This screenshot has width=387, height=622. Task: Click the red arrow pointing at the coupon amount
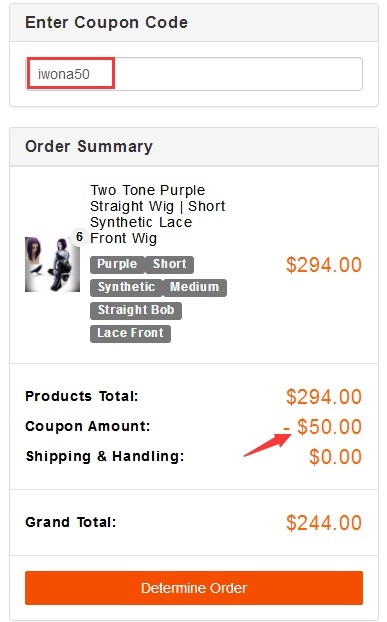[x=268, y=445]
